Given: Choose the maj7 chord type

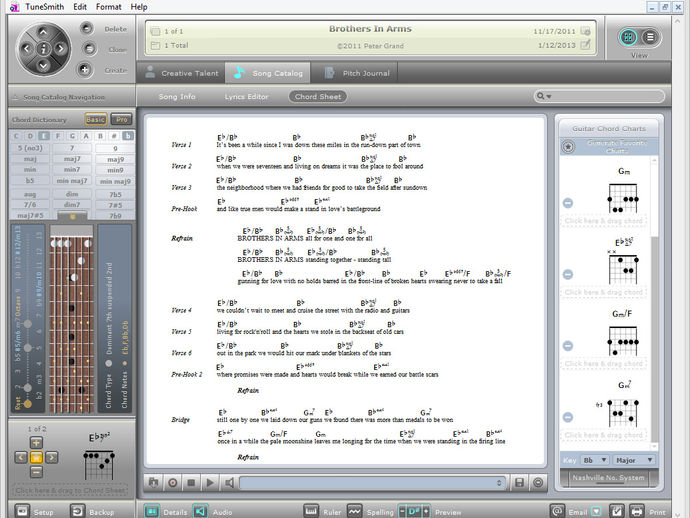Looking at the screenshot, I should pyautogui.click(x=72, y=159).
